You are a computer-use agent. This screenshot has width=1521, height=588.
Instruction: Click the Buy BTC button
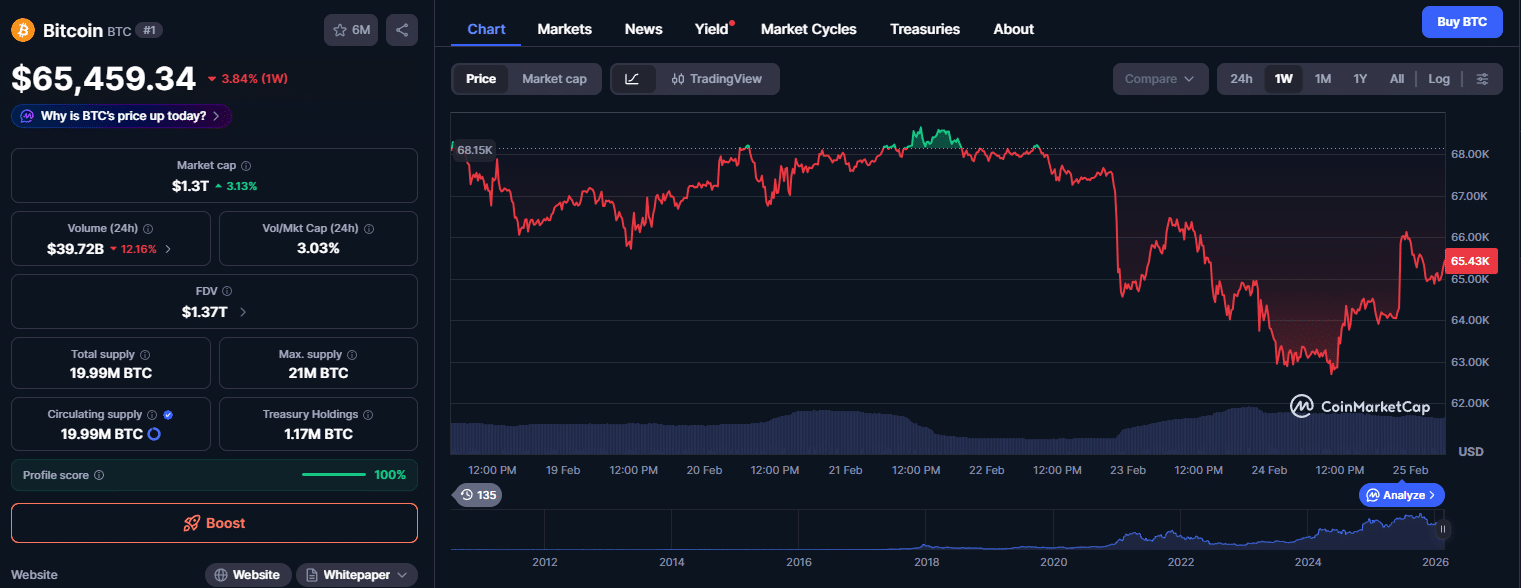coord(1461,21)
